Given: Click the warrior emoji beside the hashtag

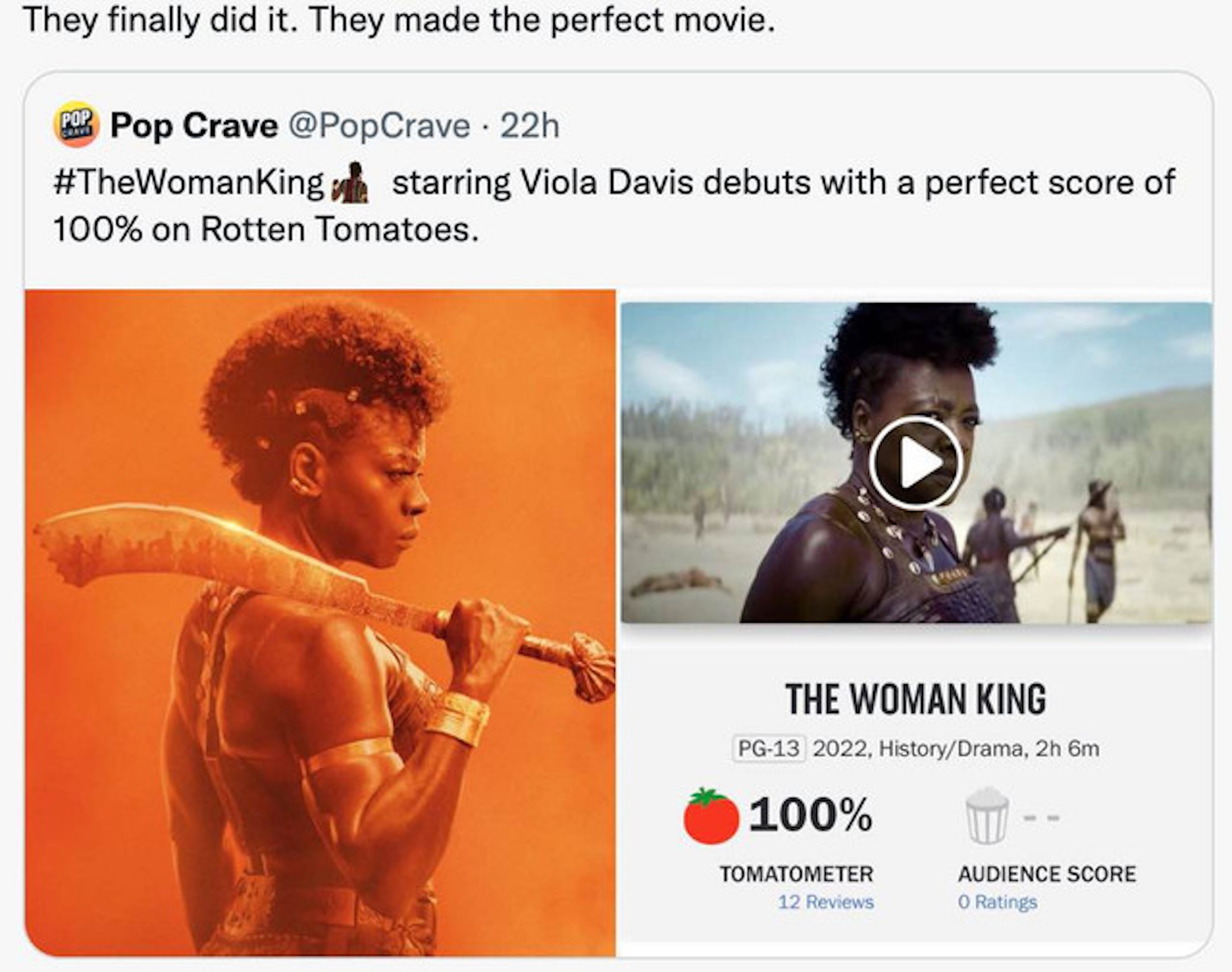Looking at the screenshot, I should click(350, 183).
